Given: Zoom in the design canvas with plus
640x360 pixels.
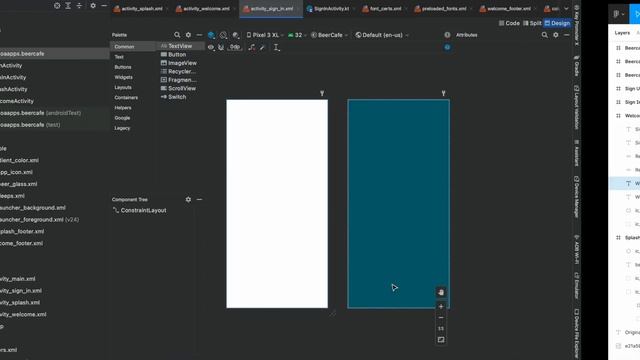Looking at the screenshot, I should pos(441,307).
